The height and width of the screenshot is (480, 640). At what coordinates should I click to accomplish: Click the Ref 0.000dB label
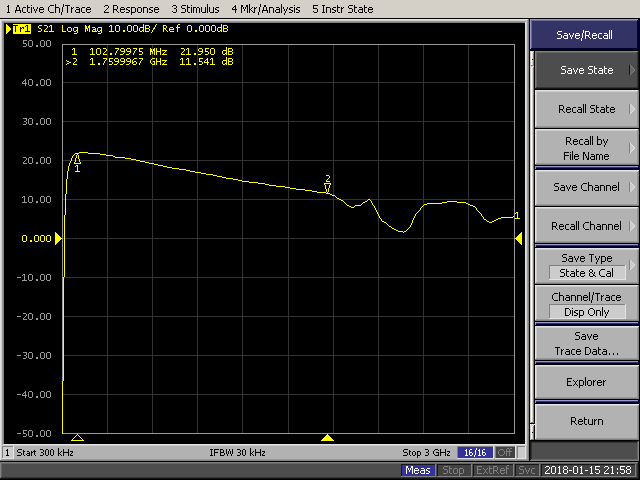(x=195, y=29)
